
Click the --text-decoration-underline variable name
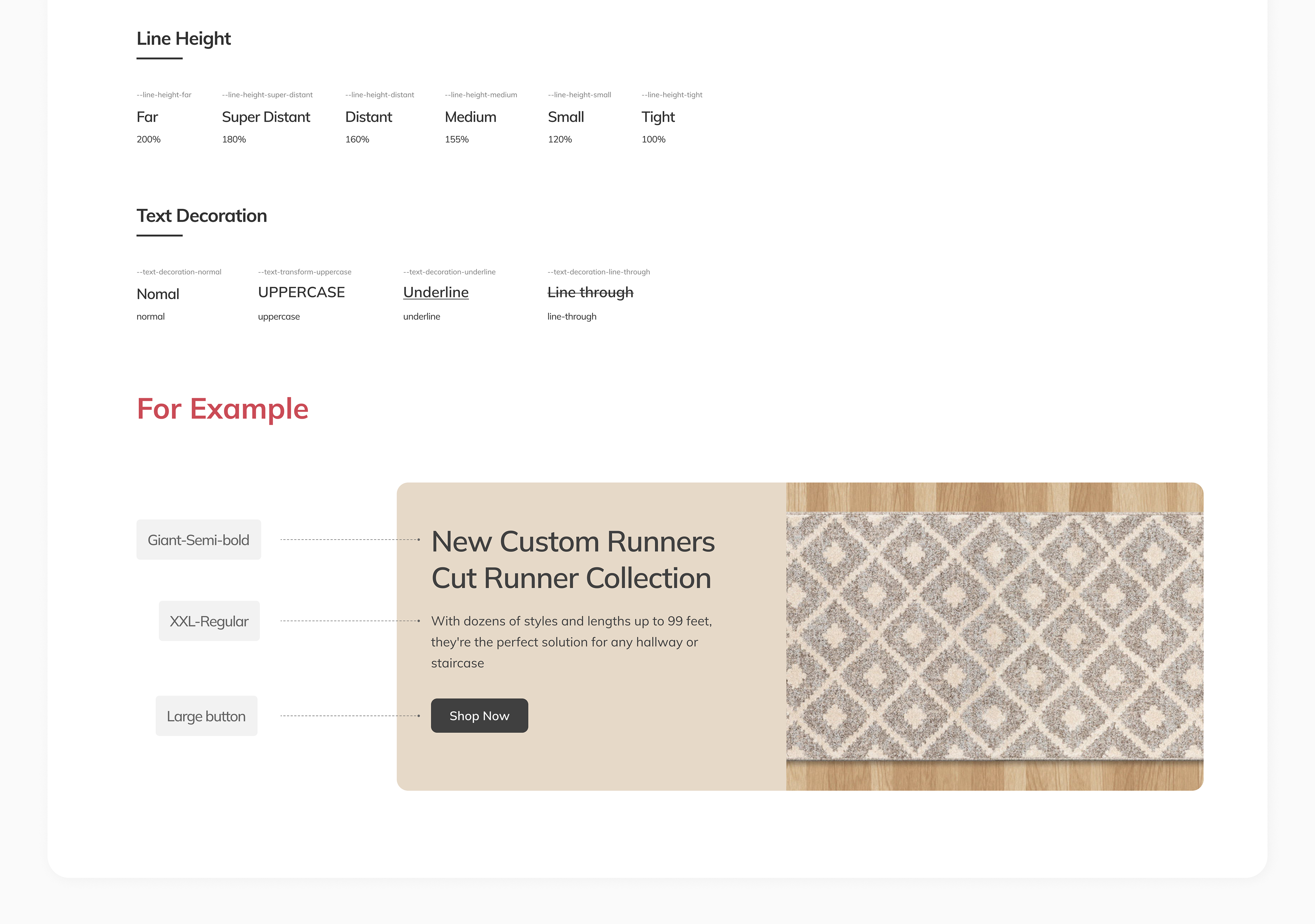tap(450, 272)
